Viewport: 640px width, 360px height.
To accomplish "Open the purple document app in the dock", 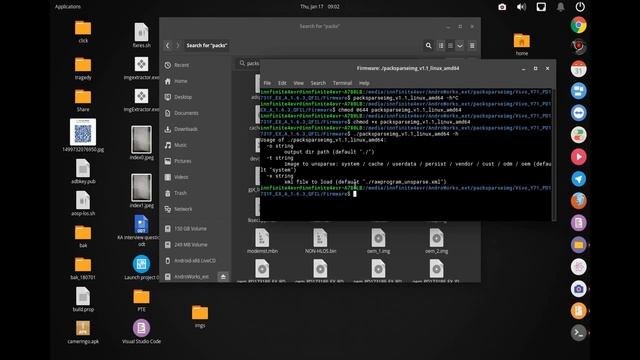I will pyautogui.click(x=578, y=223).
